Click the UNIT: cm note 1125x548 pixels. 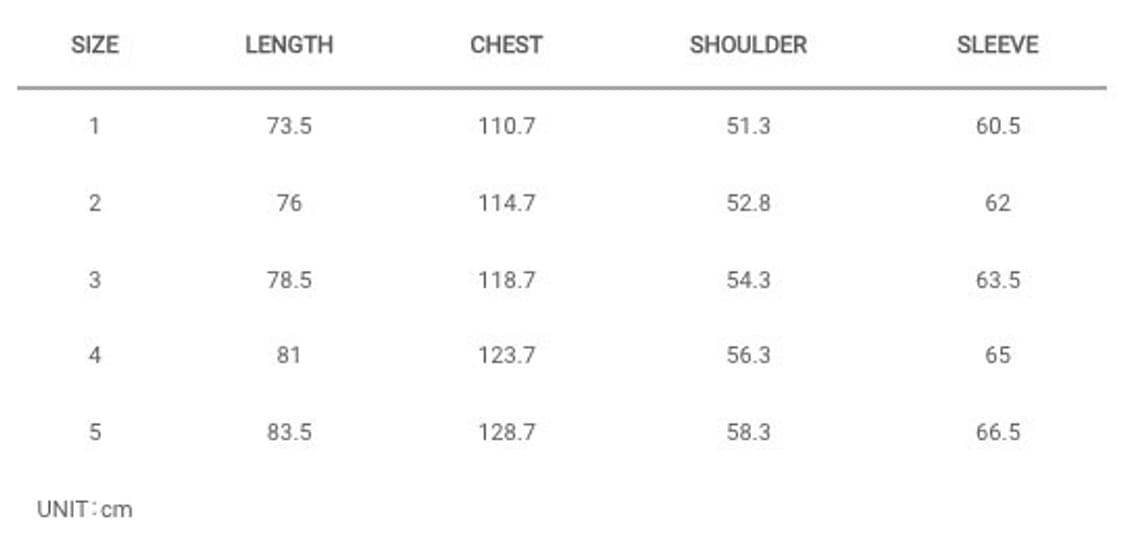pos(85,510)
